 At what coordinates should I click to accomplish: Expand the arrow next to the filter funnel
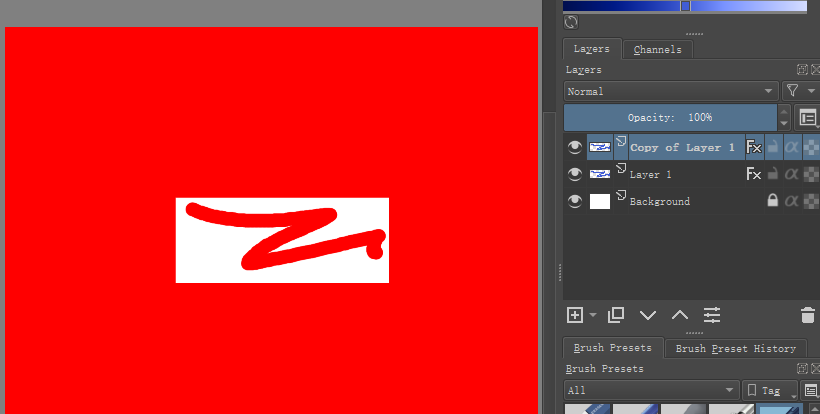(811, 91)
